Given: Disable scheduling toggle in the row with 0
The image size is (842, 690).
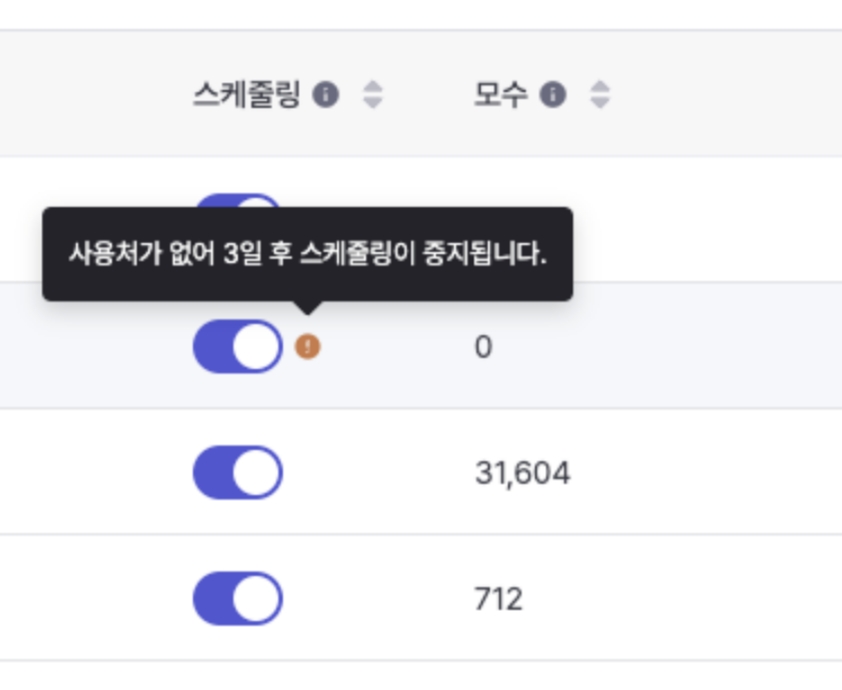Looking at the screenshot, I should tap(237, 347).
